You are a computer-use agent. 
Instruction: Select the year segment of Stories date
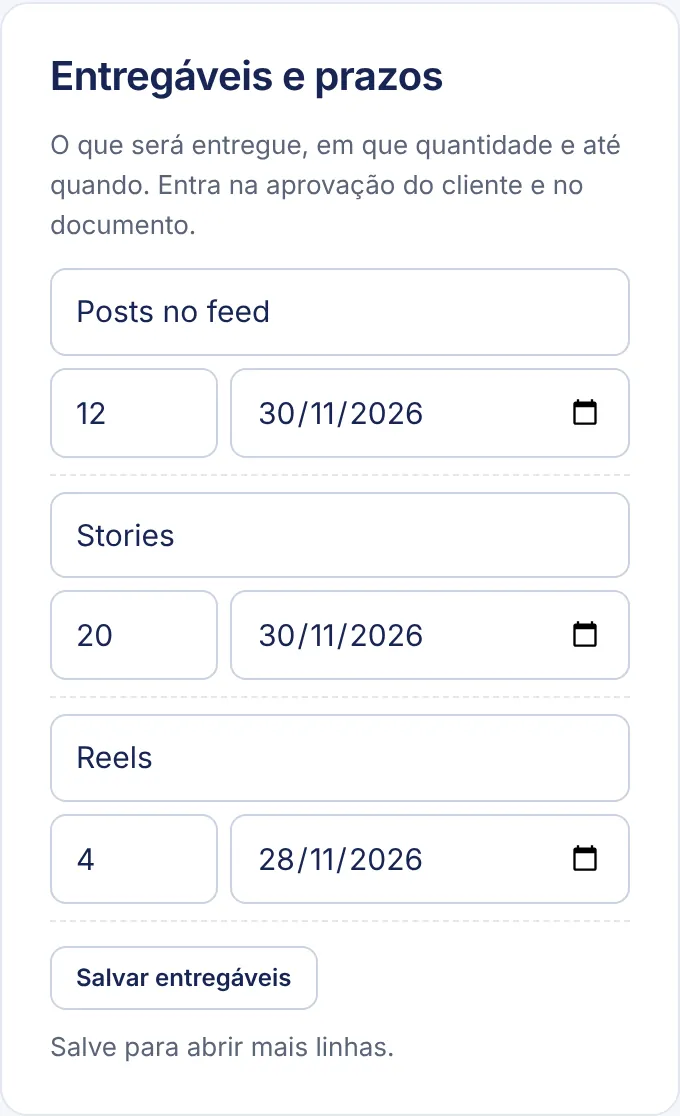pyautogui.click(x=387, y=636)
